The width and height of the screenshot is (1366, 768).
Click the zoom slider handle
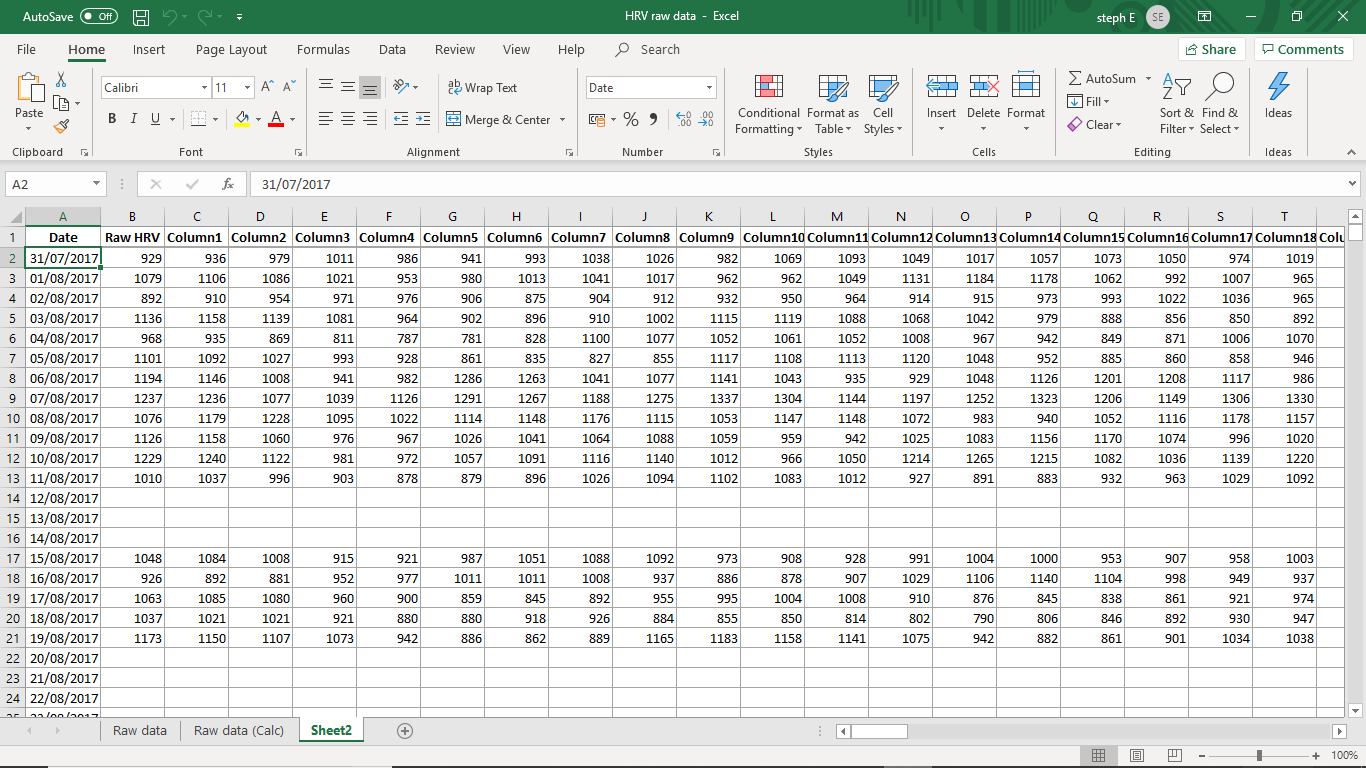[1259, 755]
